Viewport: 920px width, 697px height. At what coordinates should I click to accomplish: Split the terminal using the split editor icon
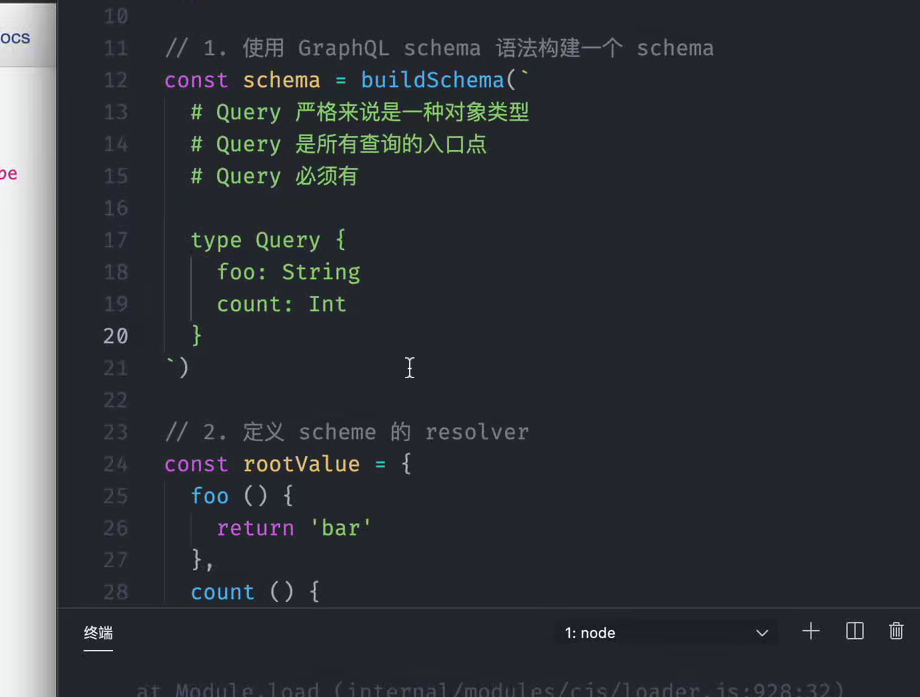point(854,631)
